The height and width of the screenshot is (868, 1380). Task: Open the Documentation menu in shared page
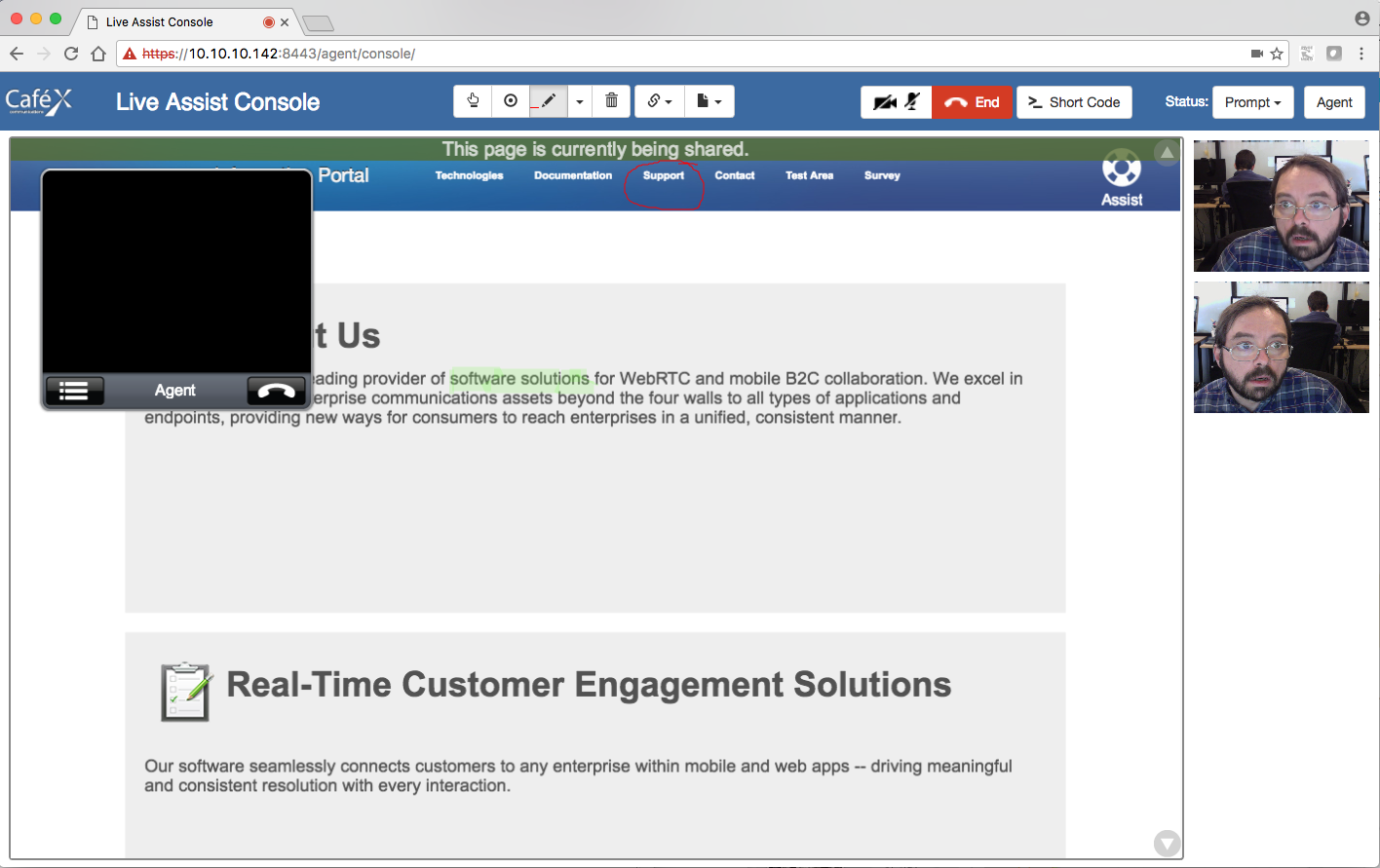(573, 175)
